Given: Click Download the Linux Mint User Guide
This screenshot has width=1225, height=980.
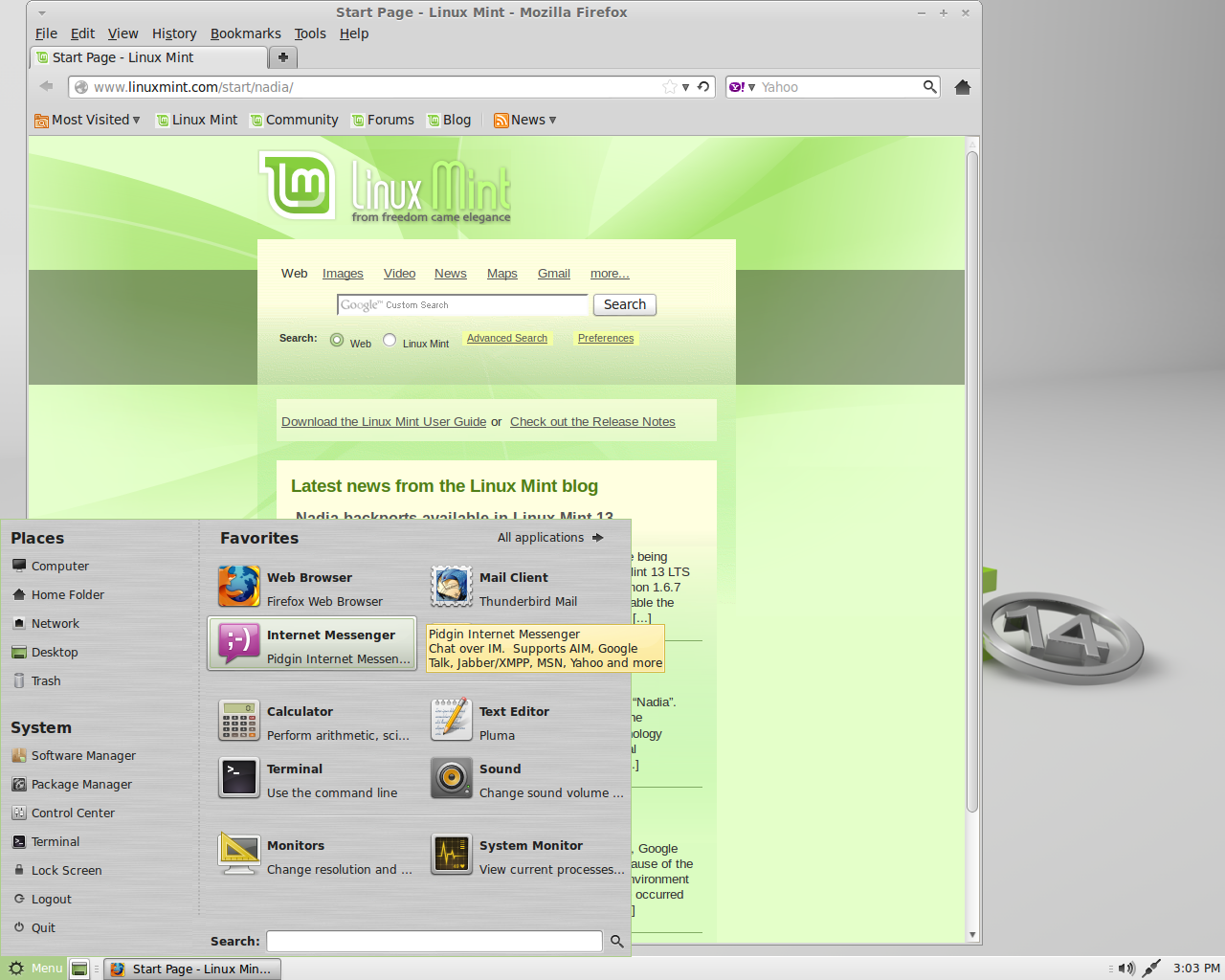Looking at the screenshot, I should 384,422.
